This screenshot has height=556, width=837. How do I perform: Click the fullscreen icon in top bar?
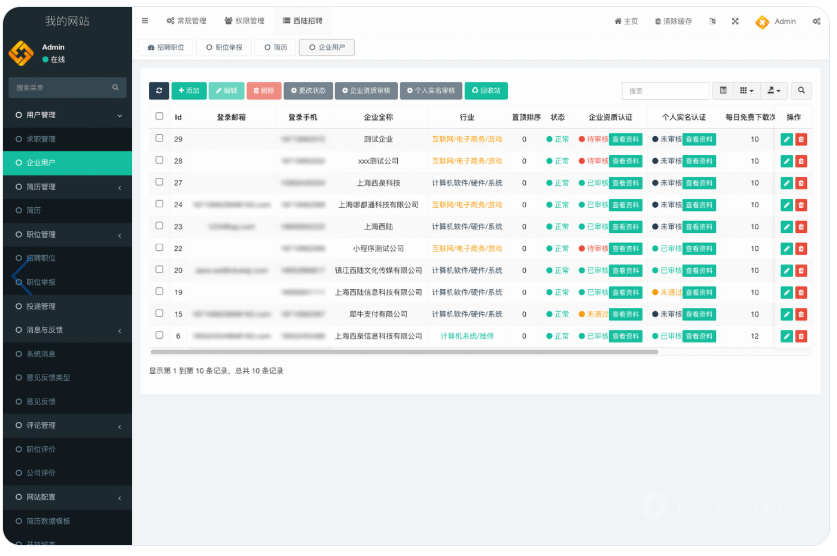(735, 21)
